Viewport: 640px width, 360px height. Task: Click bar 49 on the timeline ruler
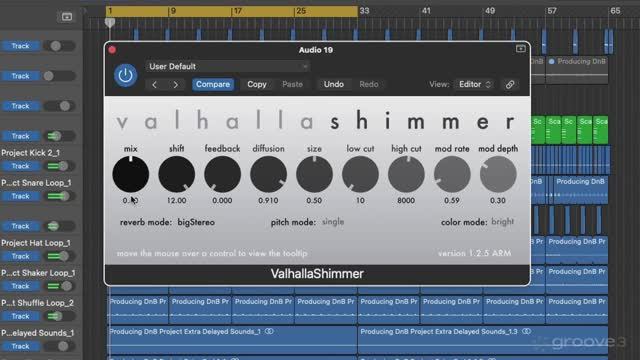point(490,11)
